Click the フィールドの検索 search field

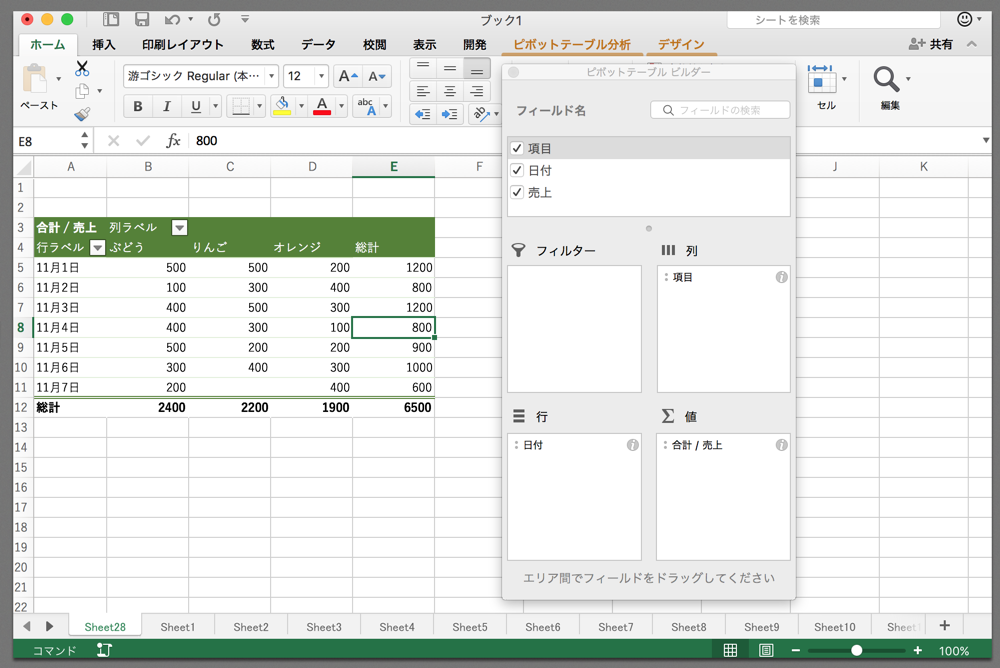pyautogui.click(x=720, y=110)
